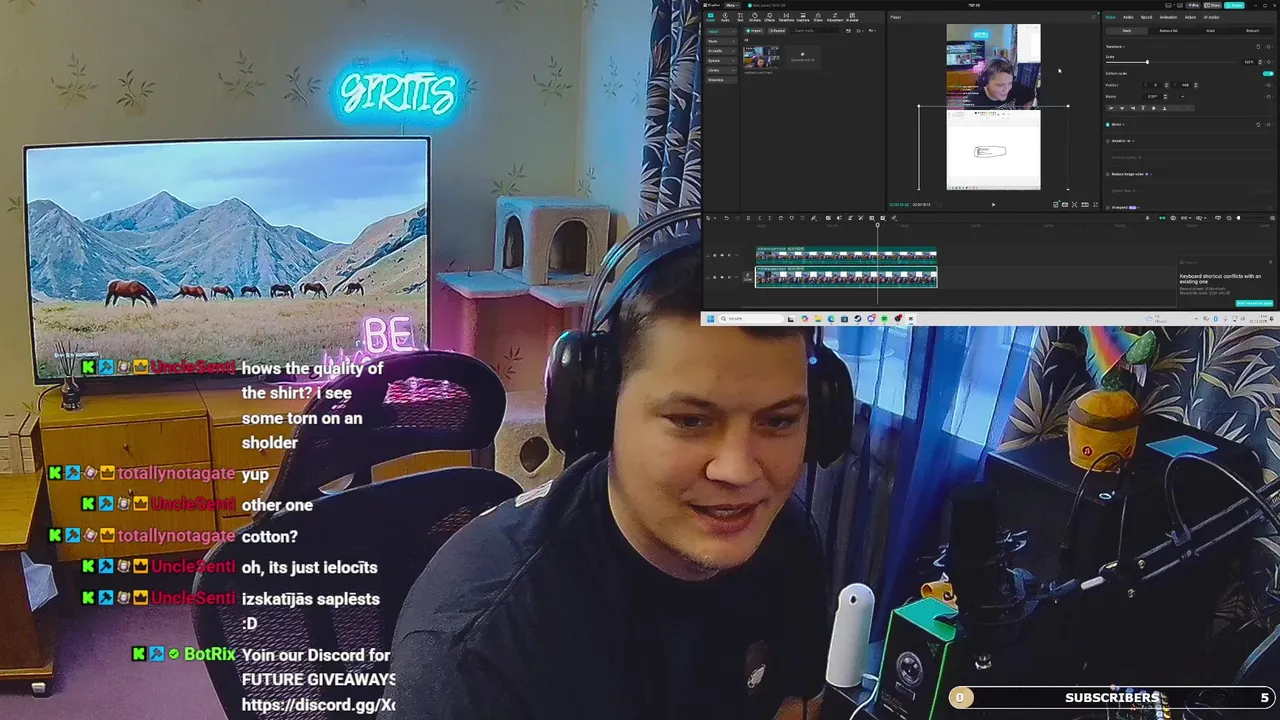Open the media sort dropdown

pos(860,31)
